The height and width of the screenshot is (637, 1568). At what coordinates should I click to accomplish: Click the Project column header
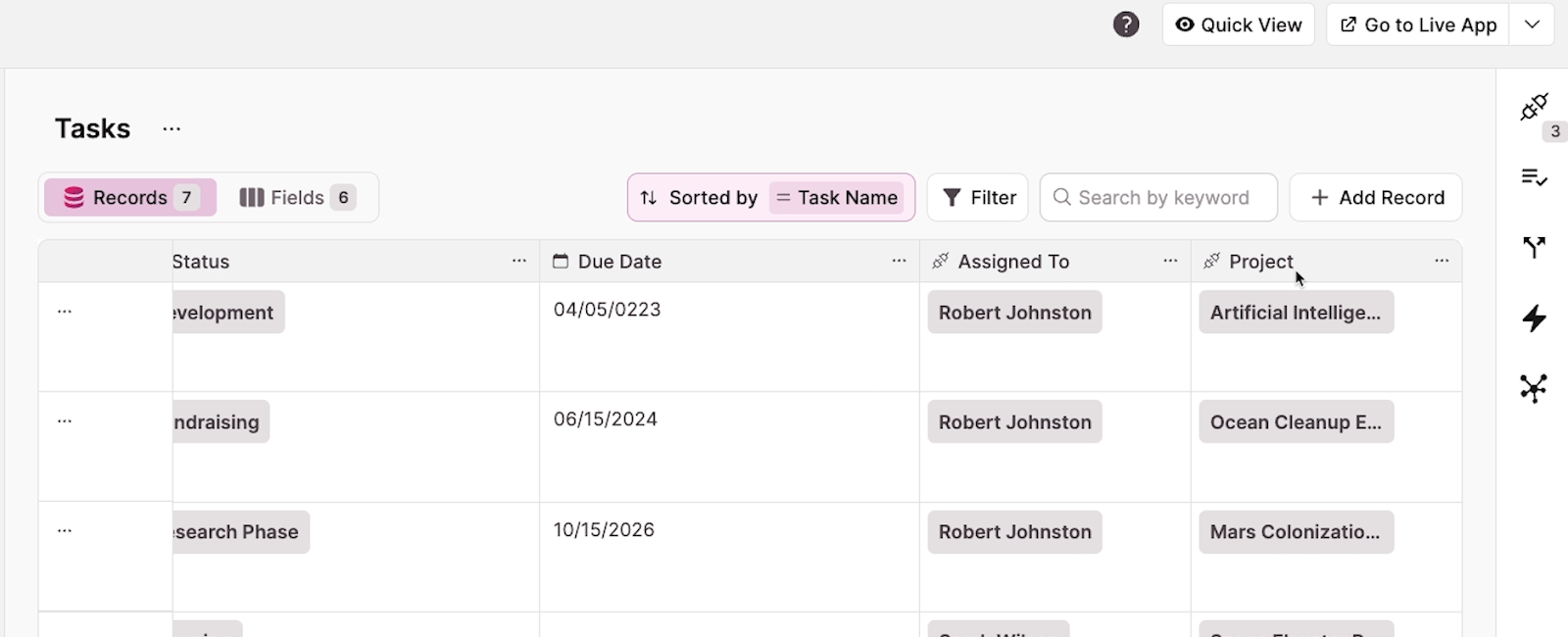pyautogui.click(x=1326, y=262)
